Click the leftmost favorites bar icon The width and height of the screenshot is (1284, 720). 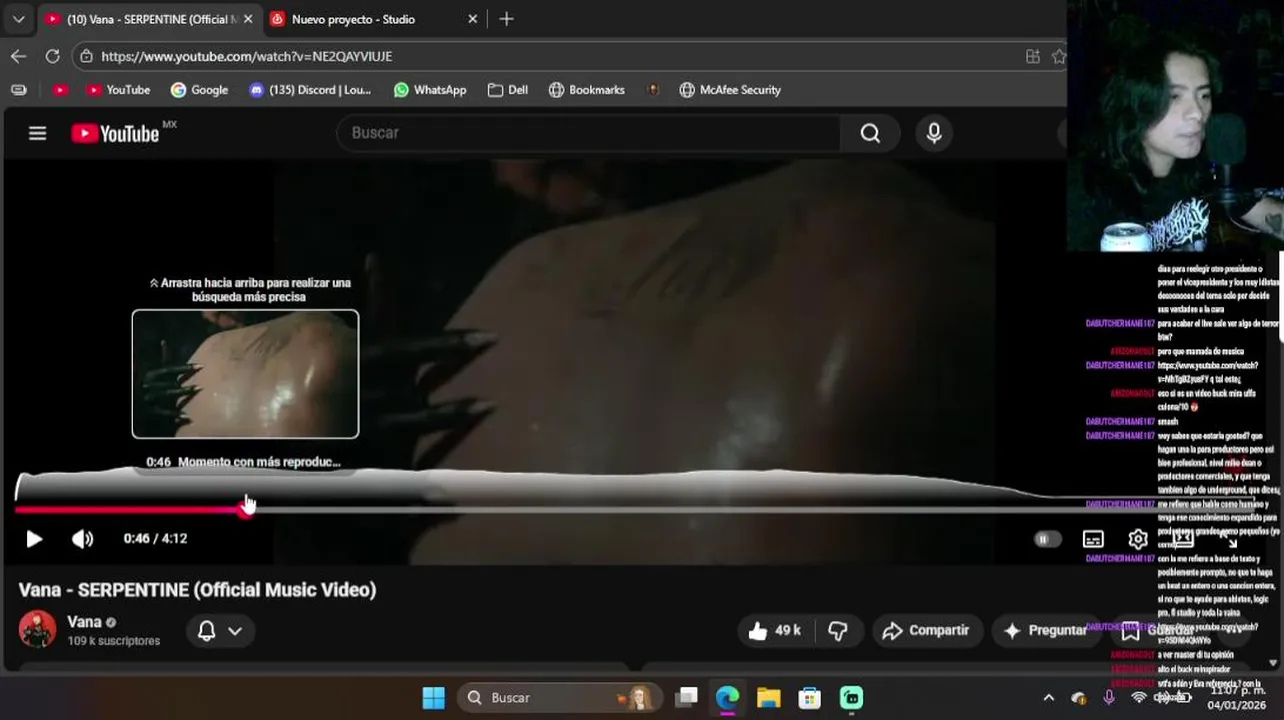pos(19,90)
